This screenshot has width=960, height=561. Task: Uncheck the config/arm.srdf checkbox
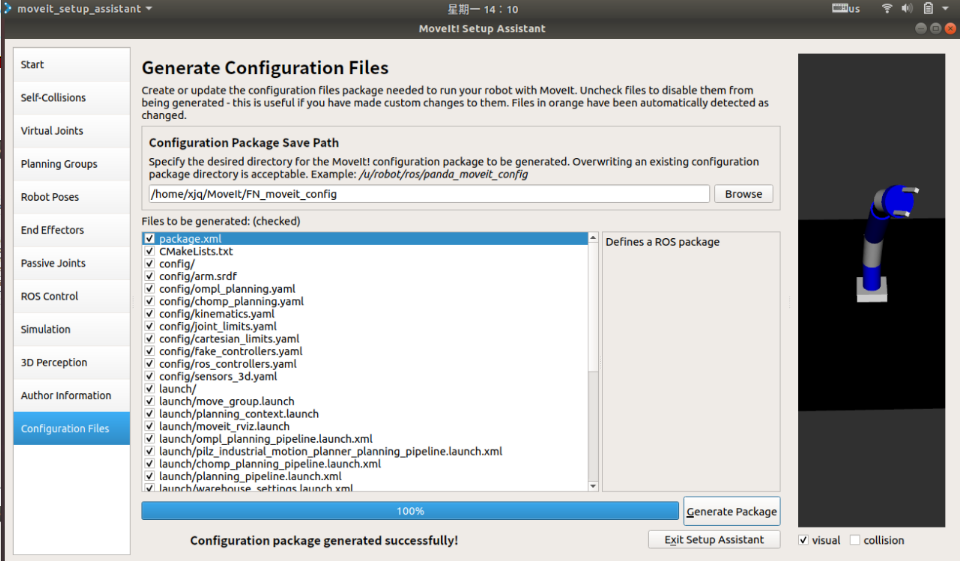pyautogui.click(x=149, y=276)
